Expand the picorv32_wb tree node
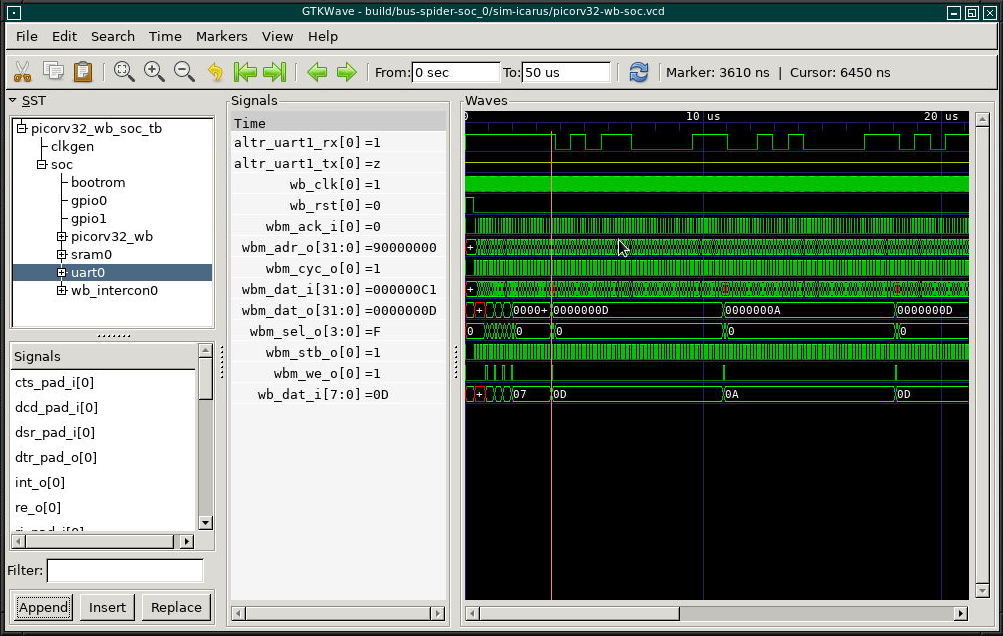This screenshot has width=1003, height=636. tap(61, 237)
